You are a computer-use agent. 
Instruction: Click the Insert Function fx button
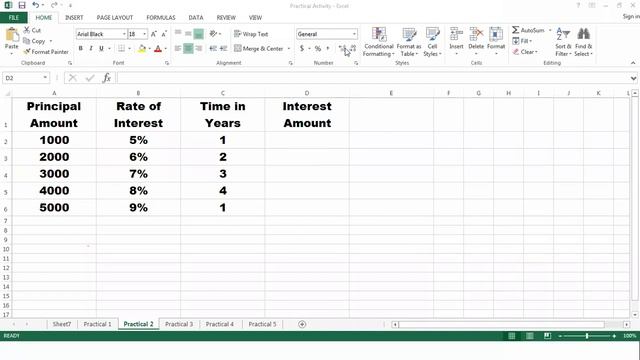pos(107,78)
